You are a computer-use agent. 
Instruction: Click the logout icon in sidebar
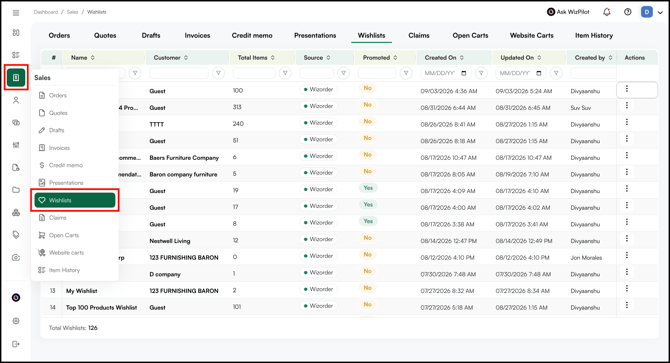pos(16,344)
